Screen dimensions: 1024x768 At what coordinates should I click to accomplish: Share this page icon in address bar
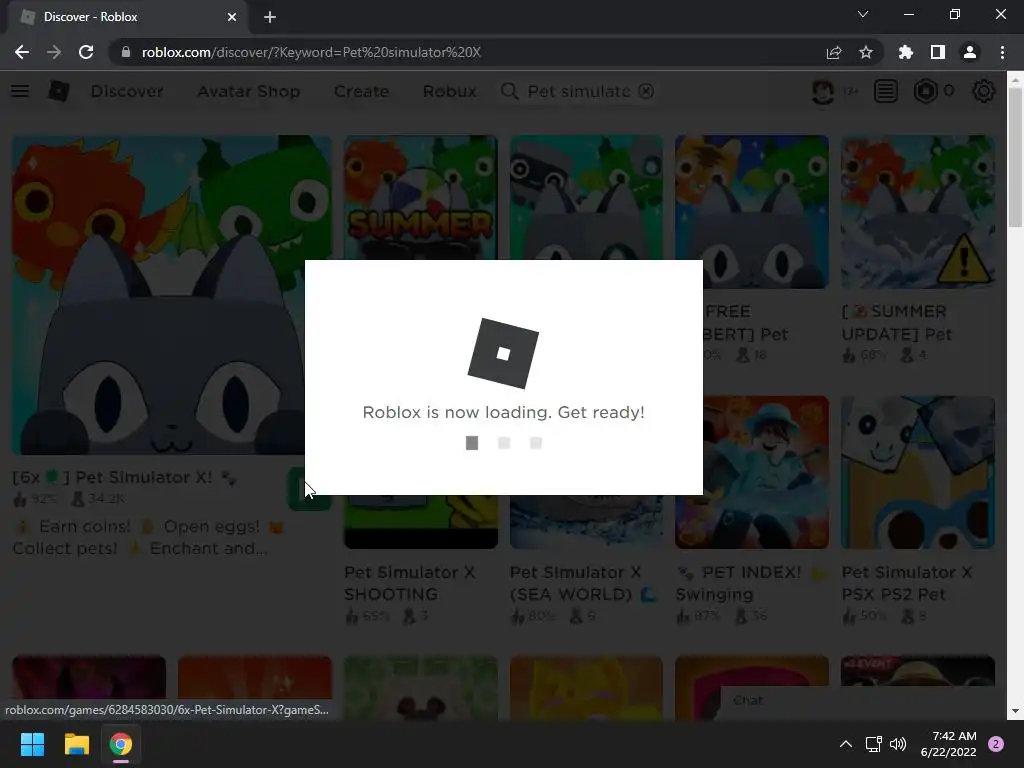[834, 52]
